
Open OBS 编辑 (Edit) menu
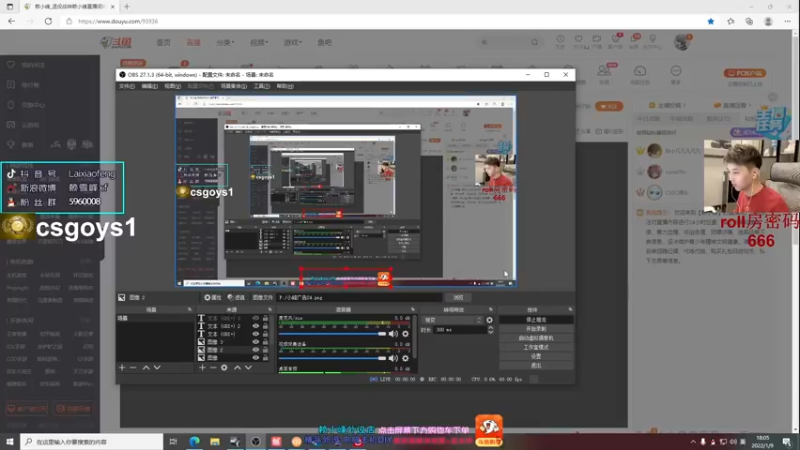[x=149, y=86]
